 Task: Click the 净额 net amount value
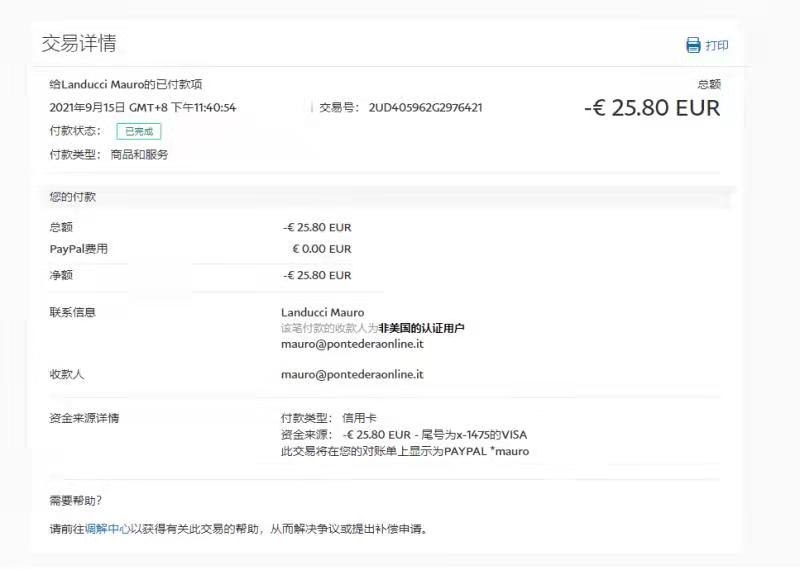click(317, 275)
